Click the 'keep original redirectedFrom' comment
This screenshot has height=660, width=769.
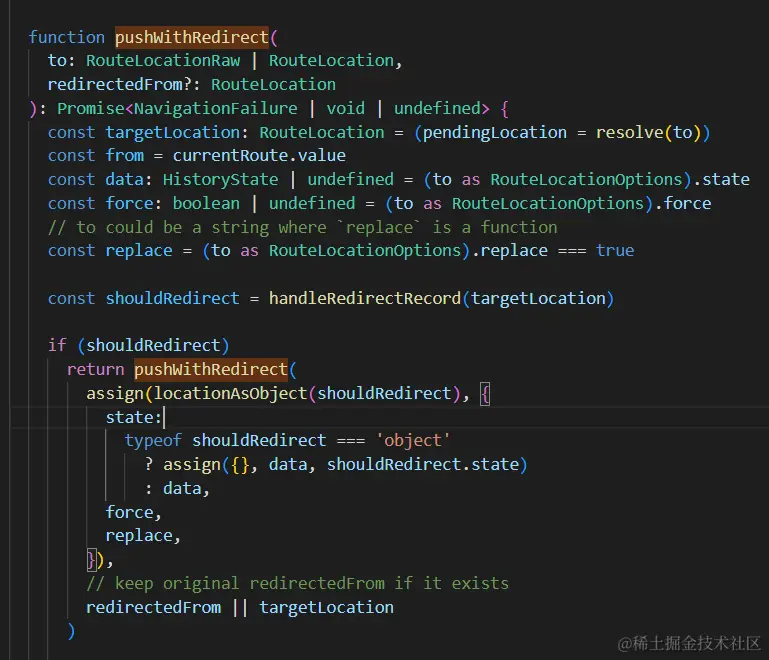(x=298, y=583)
